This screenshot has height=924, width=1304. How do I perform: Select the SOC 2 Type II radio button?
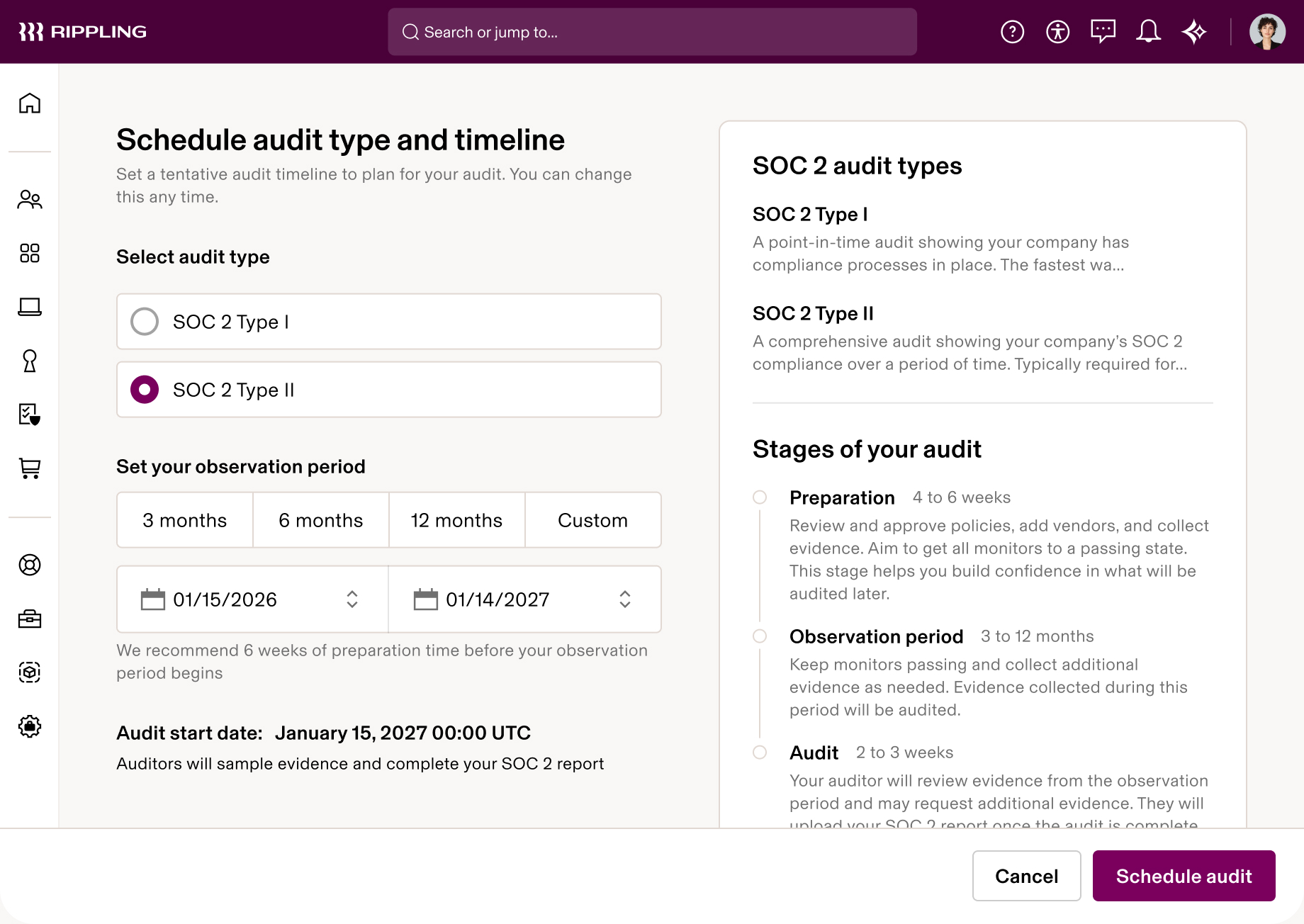coord(145,389)
